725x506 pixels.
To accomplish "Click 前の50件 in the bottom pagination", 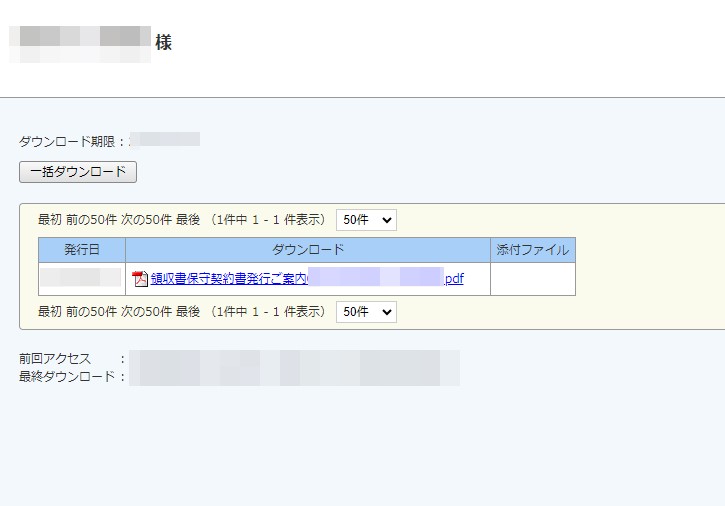I will click(x=89, y=312).
